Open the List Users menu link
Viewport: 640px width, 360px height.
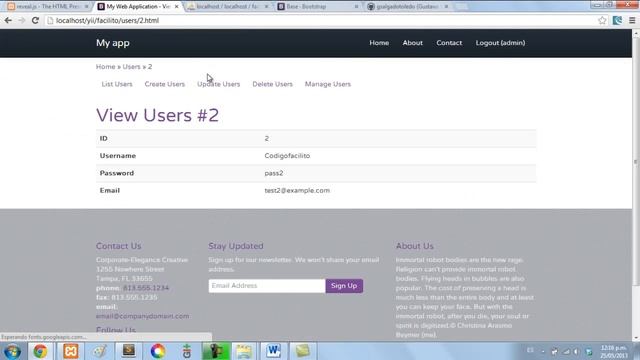pyautogui.click(x=117, y=84)
